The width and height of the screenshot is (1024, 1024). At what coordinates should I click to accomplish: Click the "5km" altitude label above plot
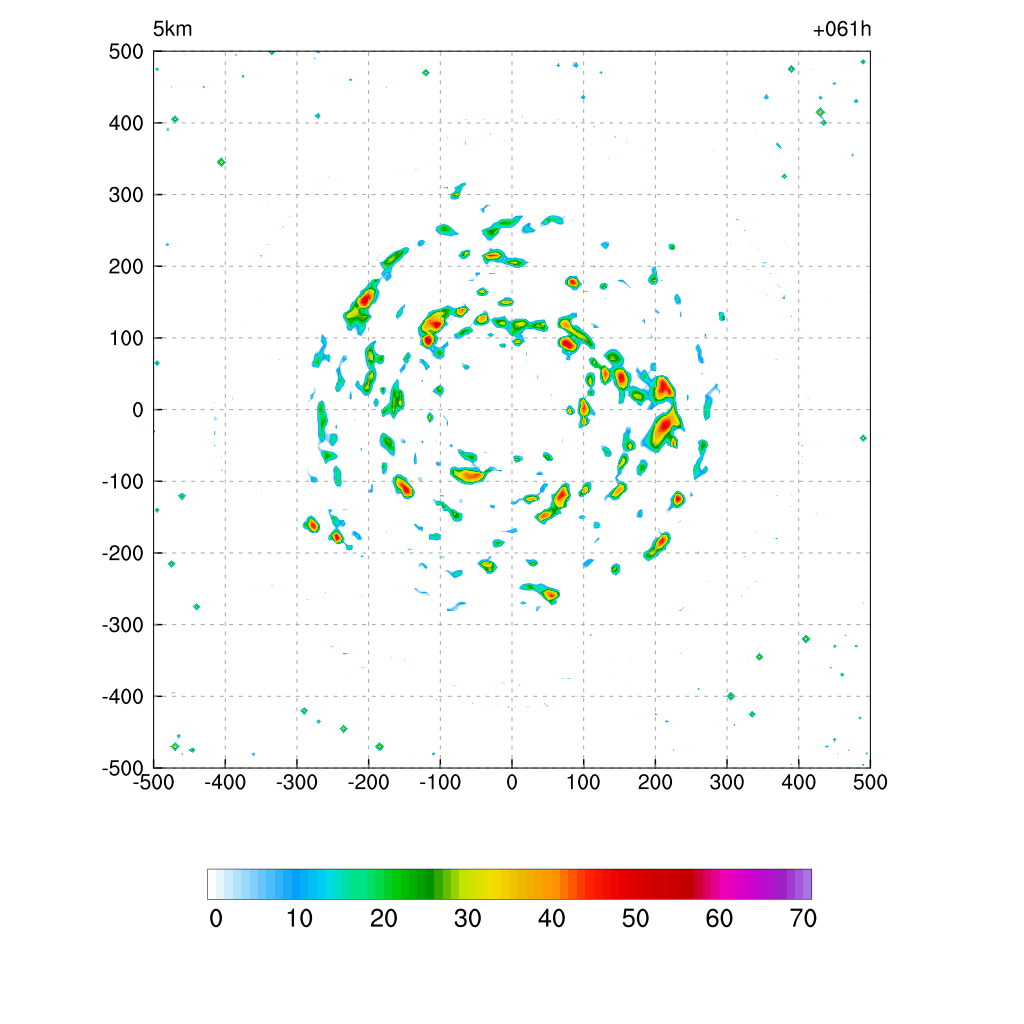pos(172,29)
